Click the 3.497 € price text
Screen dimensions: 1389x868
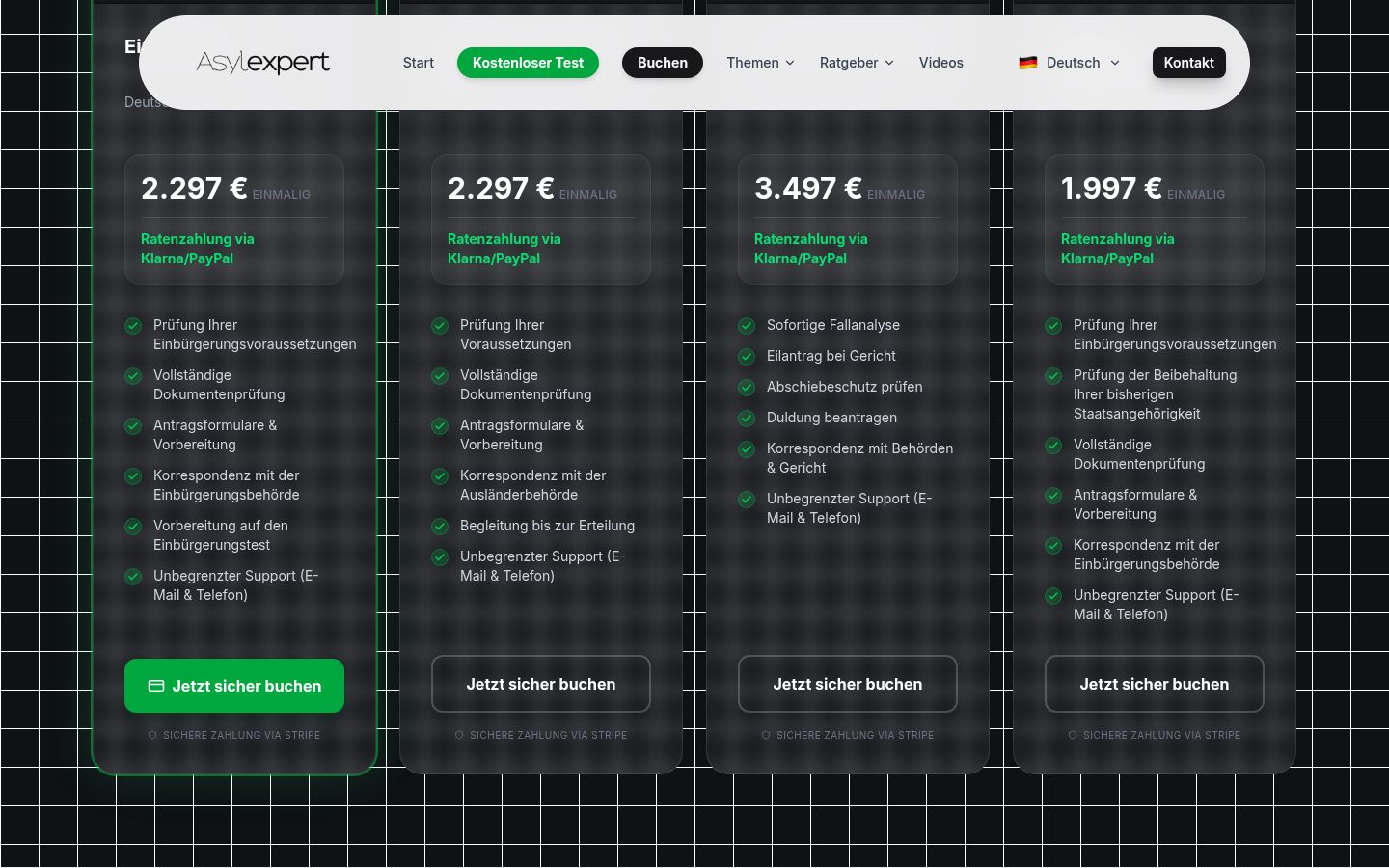(x=808, y=188)
